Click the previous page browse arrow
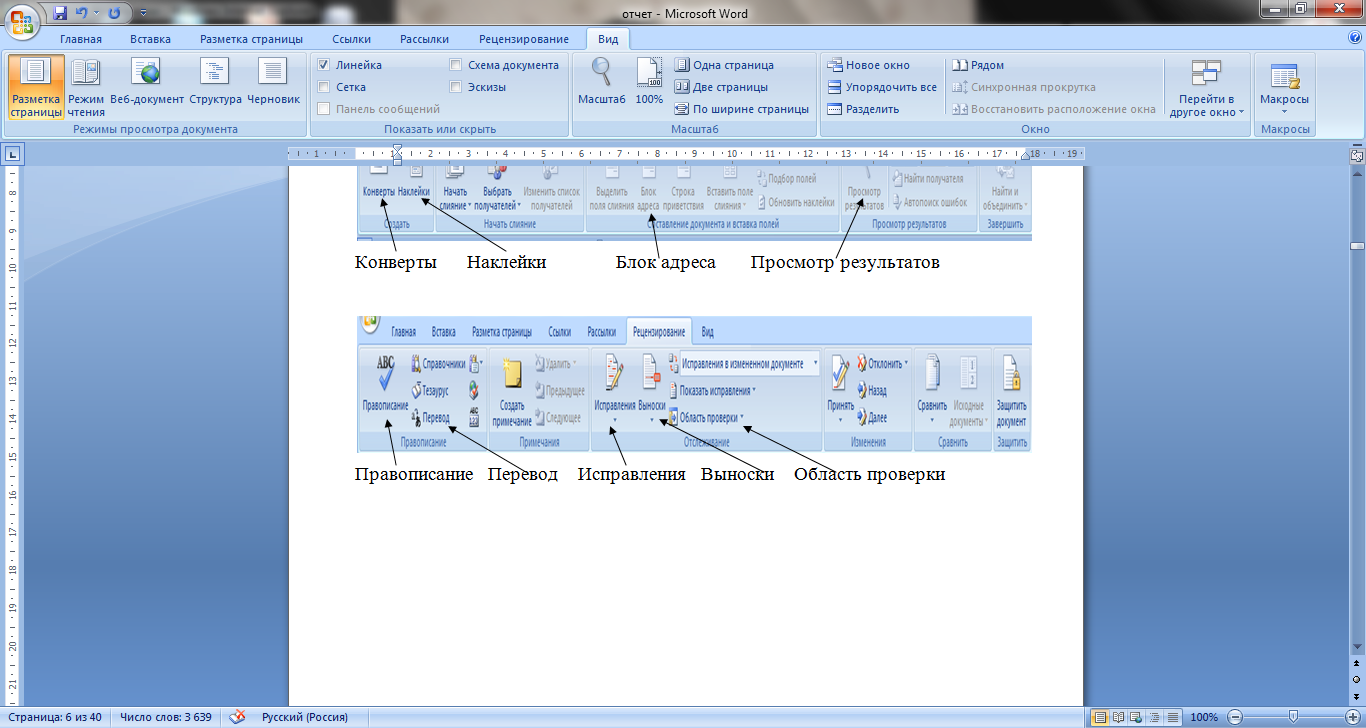 tap(1357, 664)
